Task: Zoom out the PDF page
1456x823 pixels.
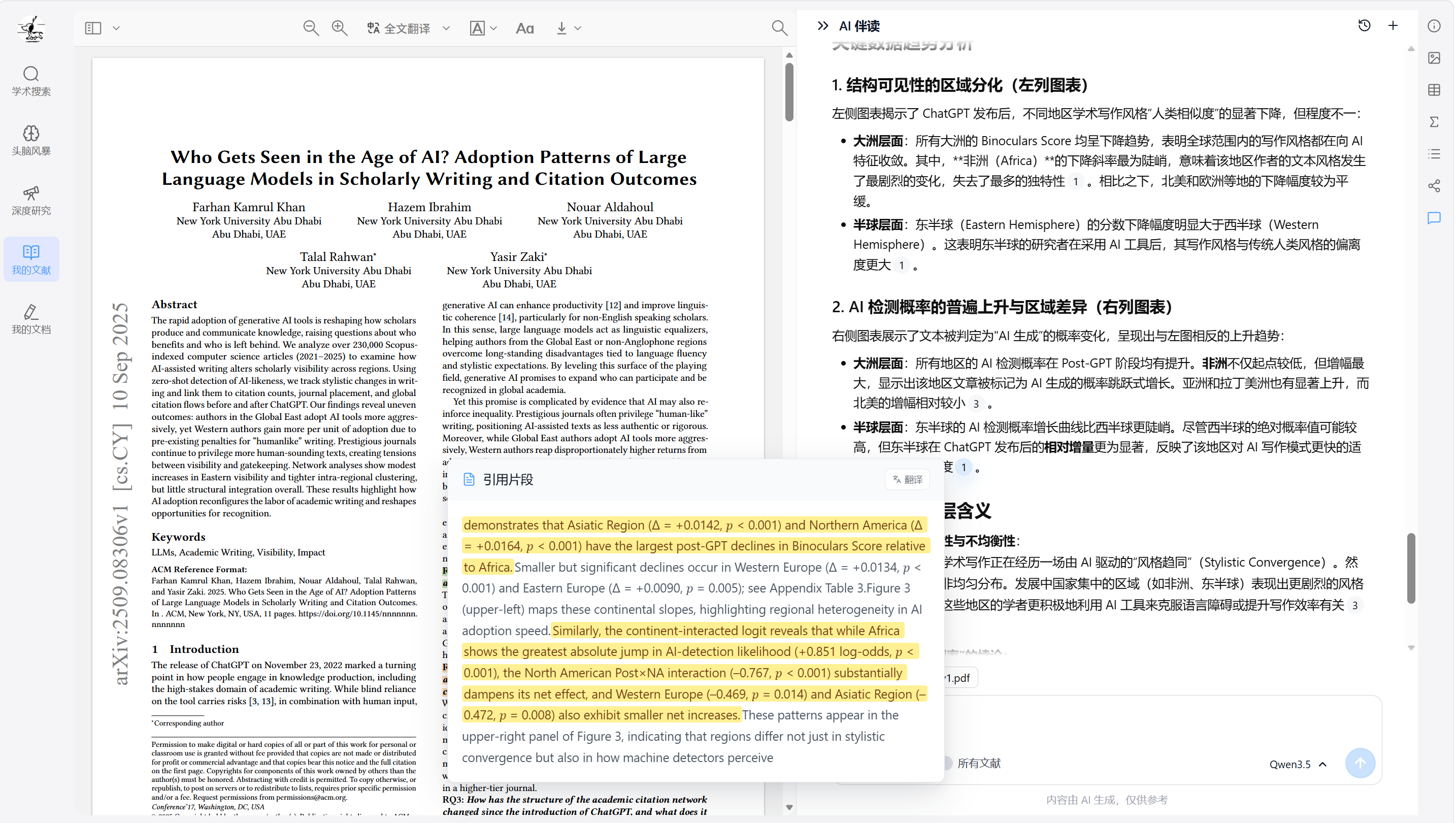Action: [311, 28]
